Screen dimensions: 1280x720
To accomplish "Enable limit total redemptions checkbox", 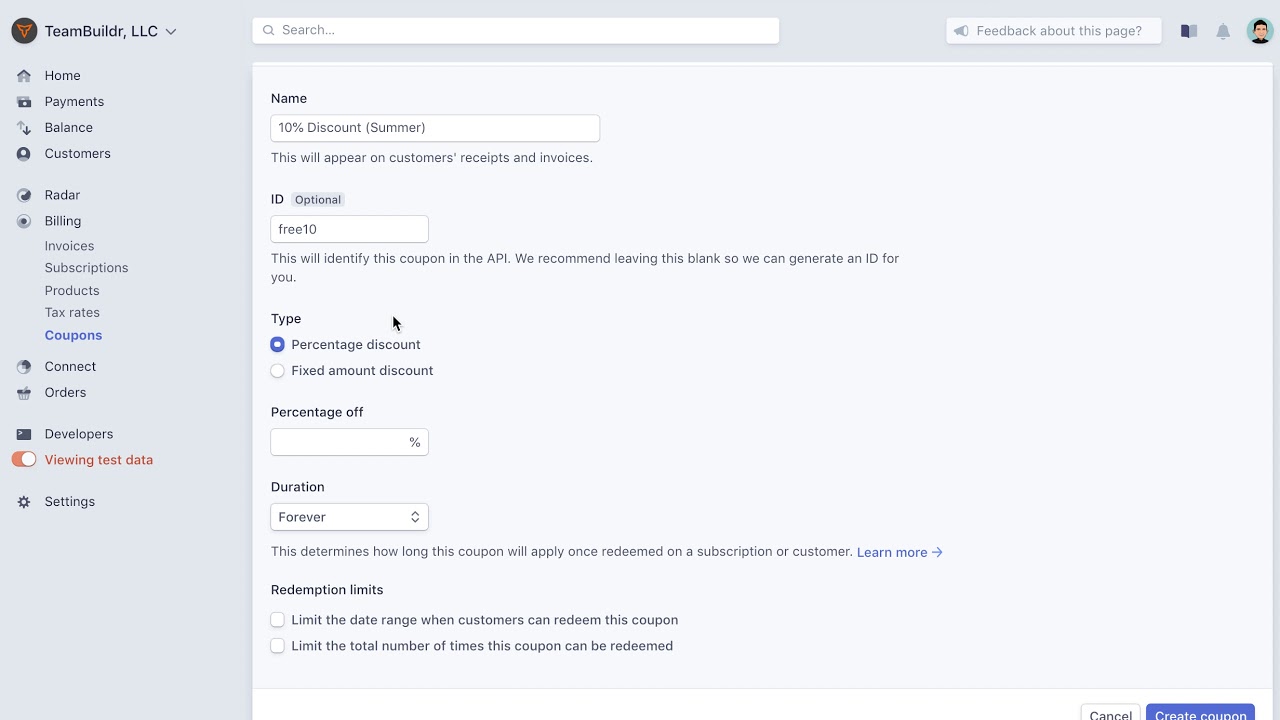I will click(x=277, y=646).
